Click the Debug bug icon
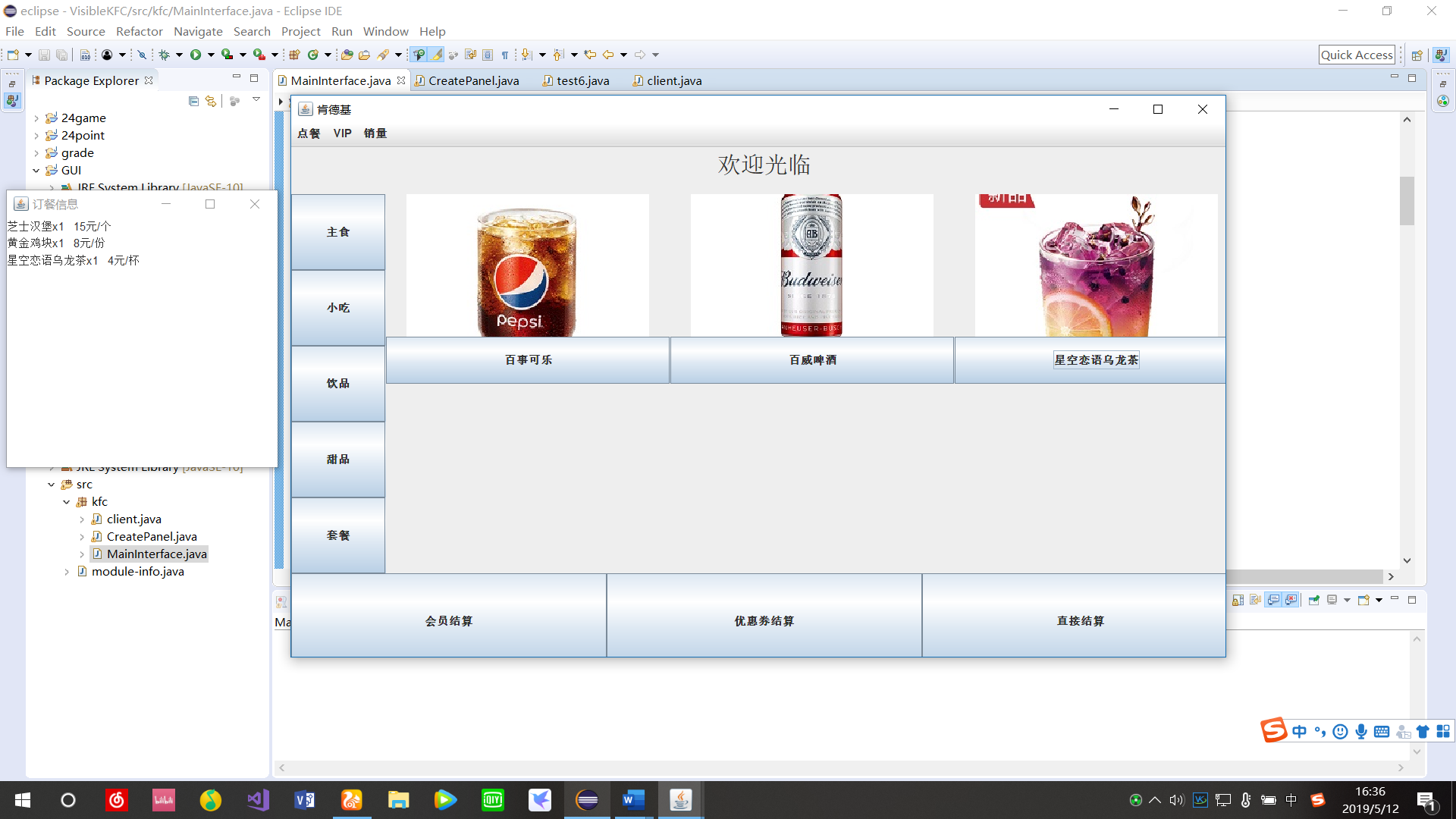This screenshot has height=819, width=1456. pyautogui.click(x=164, y=55)
